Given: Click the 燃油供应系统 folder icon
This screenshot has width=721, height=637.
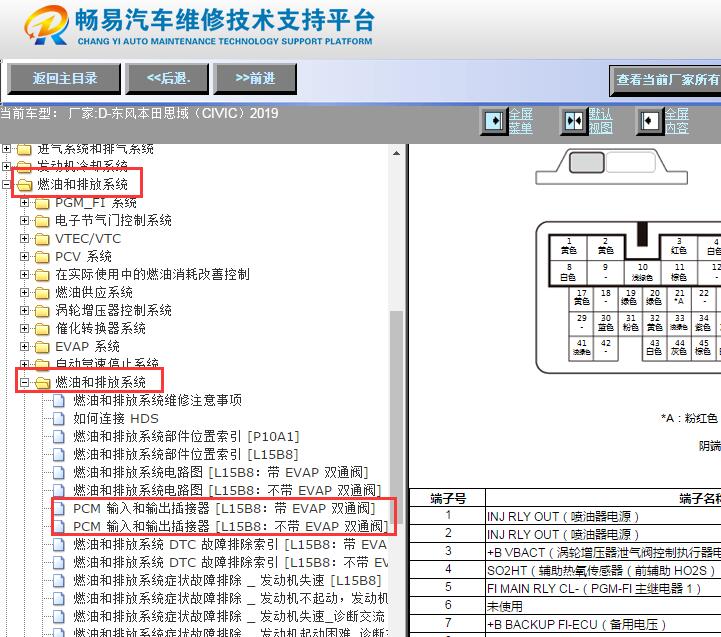Looking at the screenshot, I should (42, 293).
